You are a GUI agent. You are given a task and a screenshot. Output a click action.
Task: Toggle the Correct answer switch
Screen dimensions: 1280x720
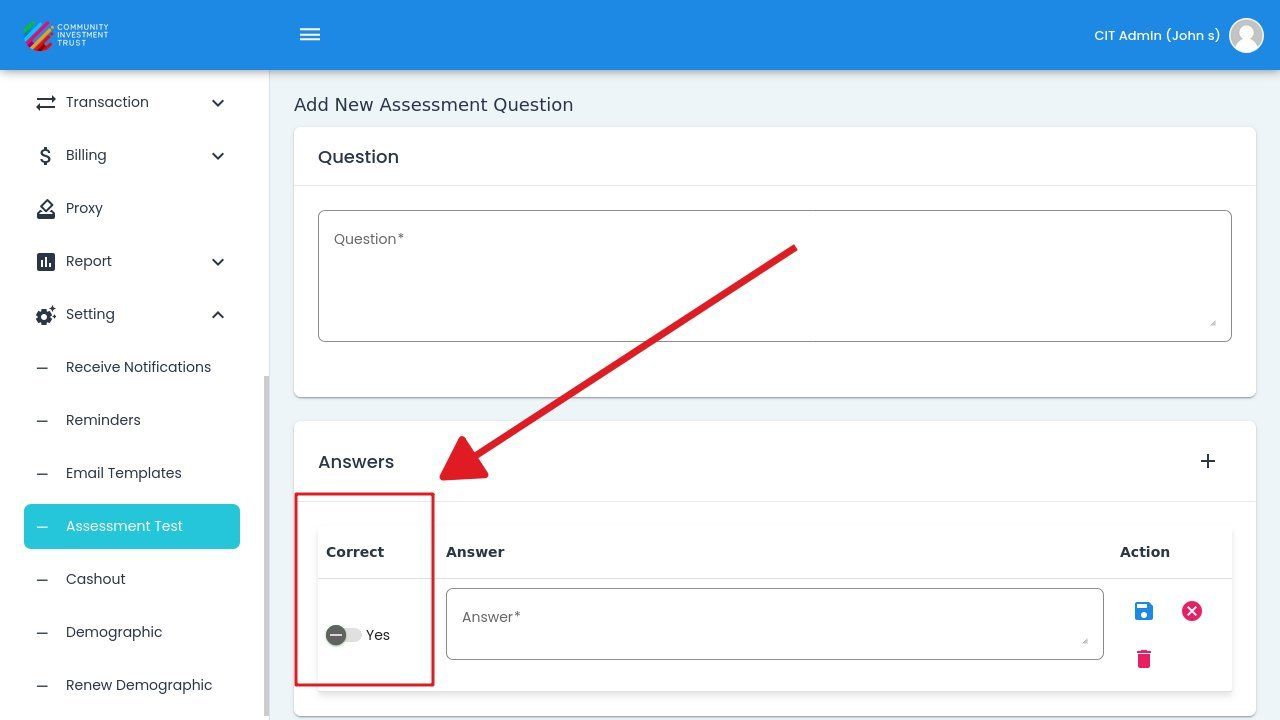pyautogui.click(x=343, y=635)
